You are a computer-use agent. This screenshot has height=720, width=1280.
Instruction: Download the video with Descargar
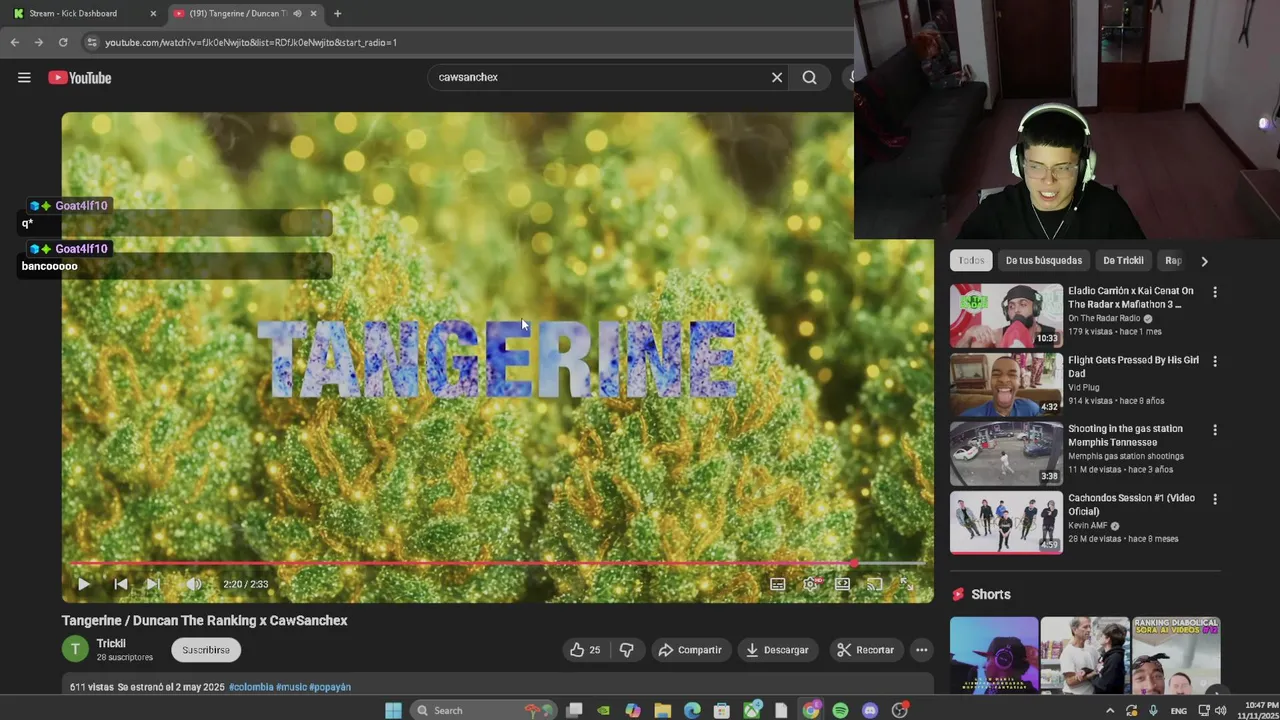(x=777, y=650)
